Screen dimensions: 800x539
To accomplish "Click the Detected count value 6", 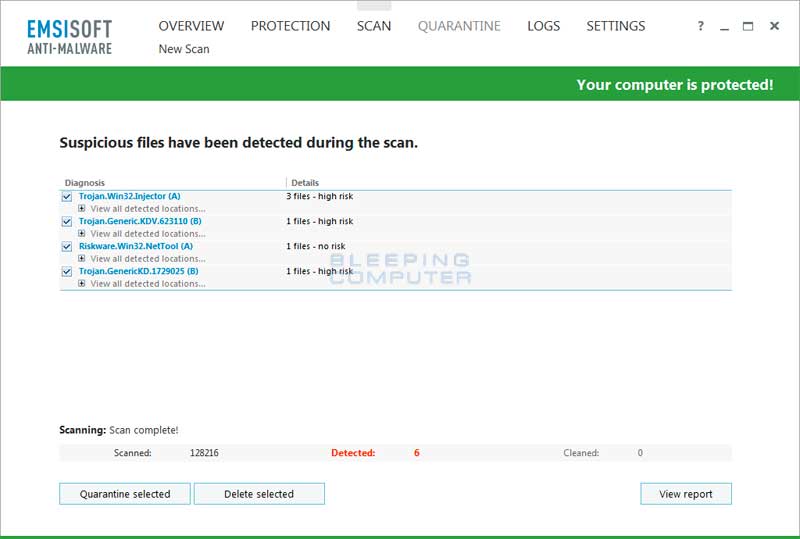I will (417, 453).
